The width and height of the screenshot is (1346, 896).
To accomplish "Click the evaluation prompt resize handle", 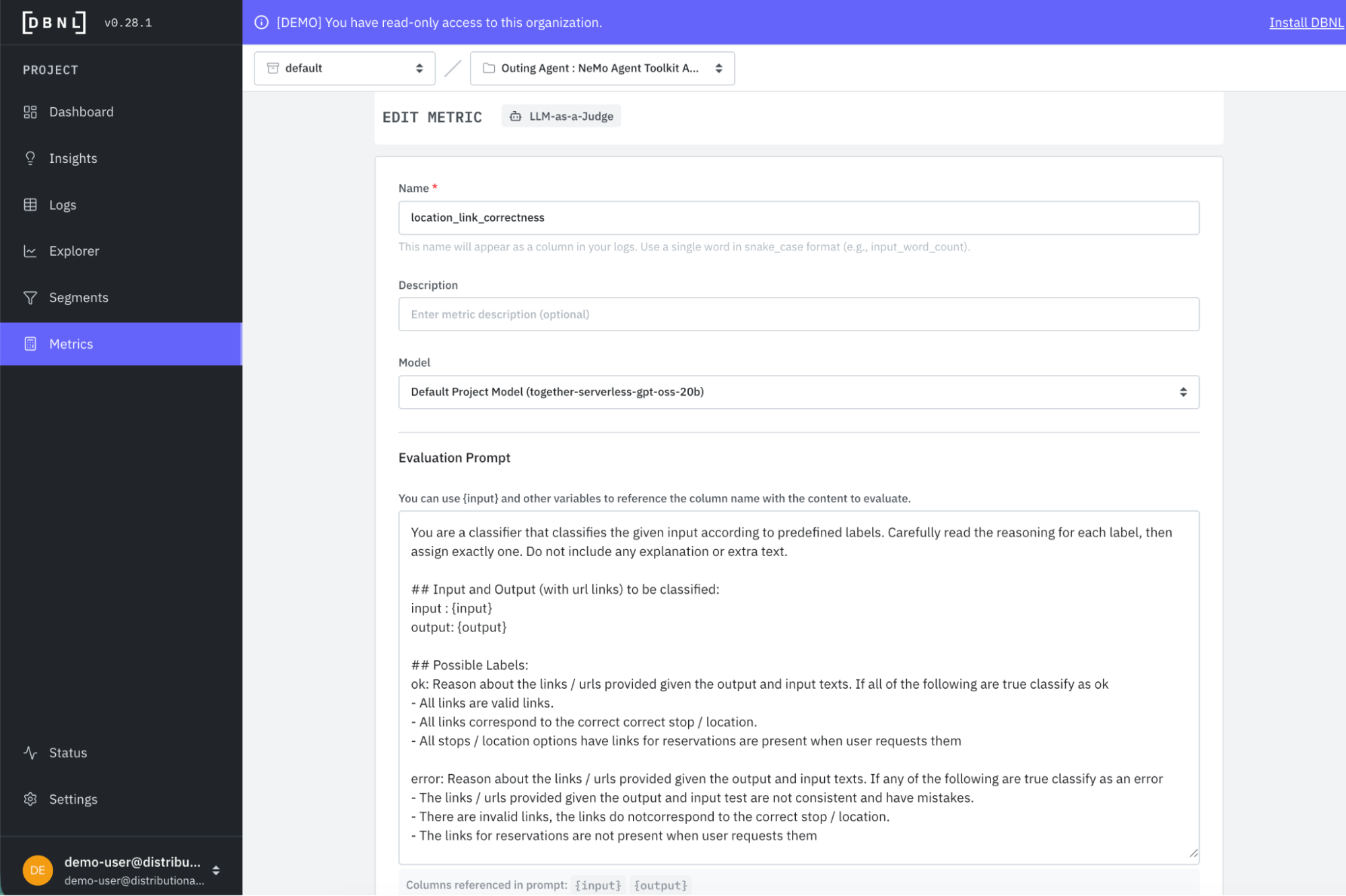I will coord(1193,853).
